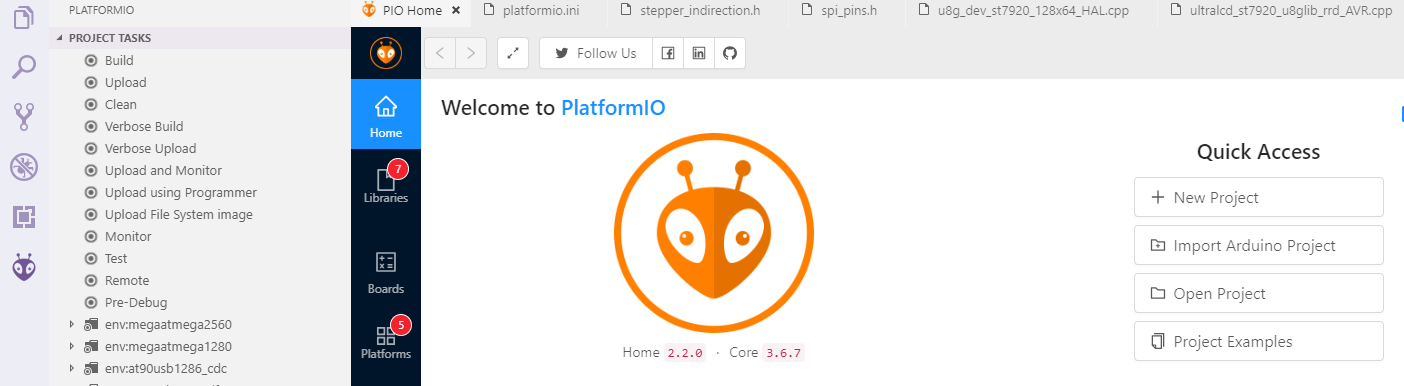Click the Quick Access heading

click(1259, 152)
